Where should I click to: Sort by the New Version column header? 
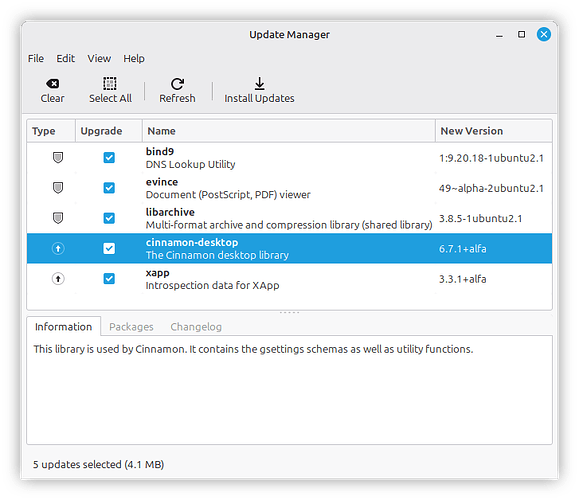point(494,131)
